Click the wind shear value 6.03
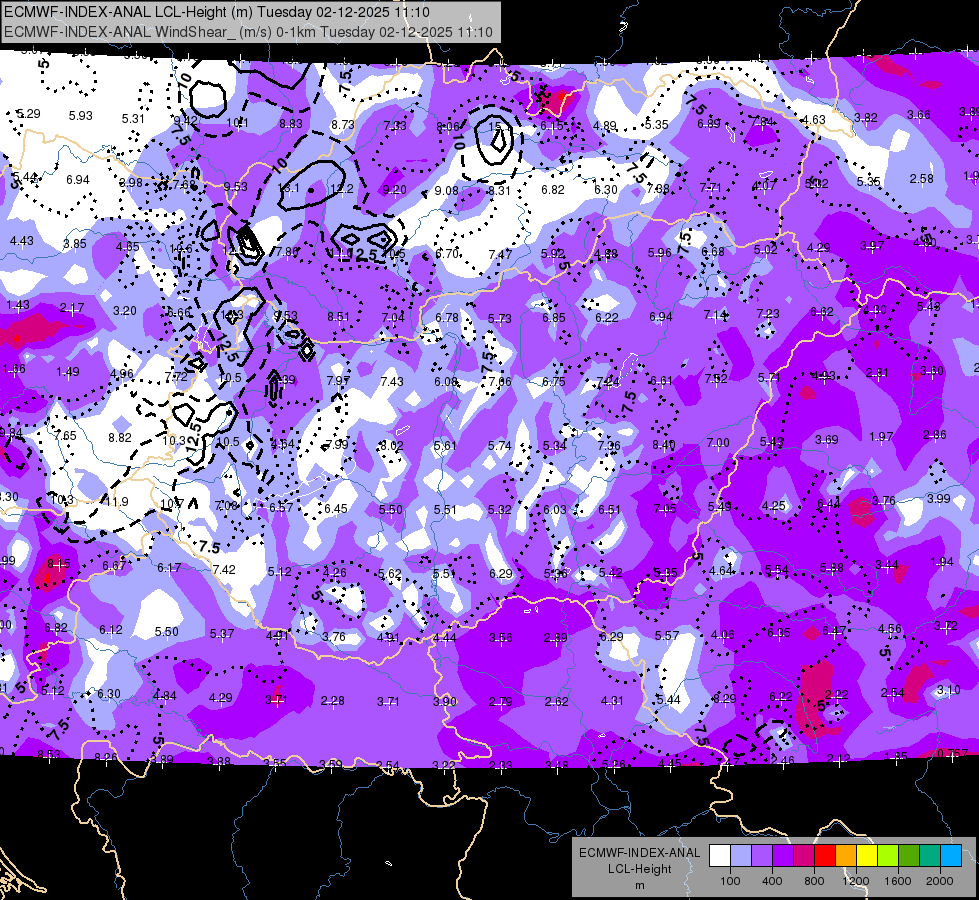Viewport: 979px width, 900px height. (x=554, y=510)
